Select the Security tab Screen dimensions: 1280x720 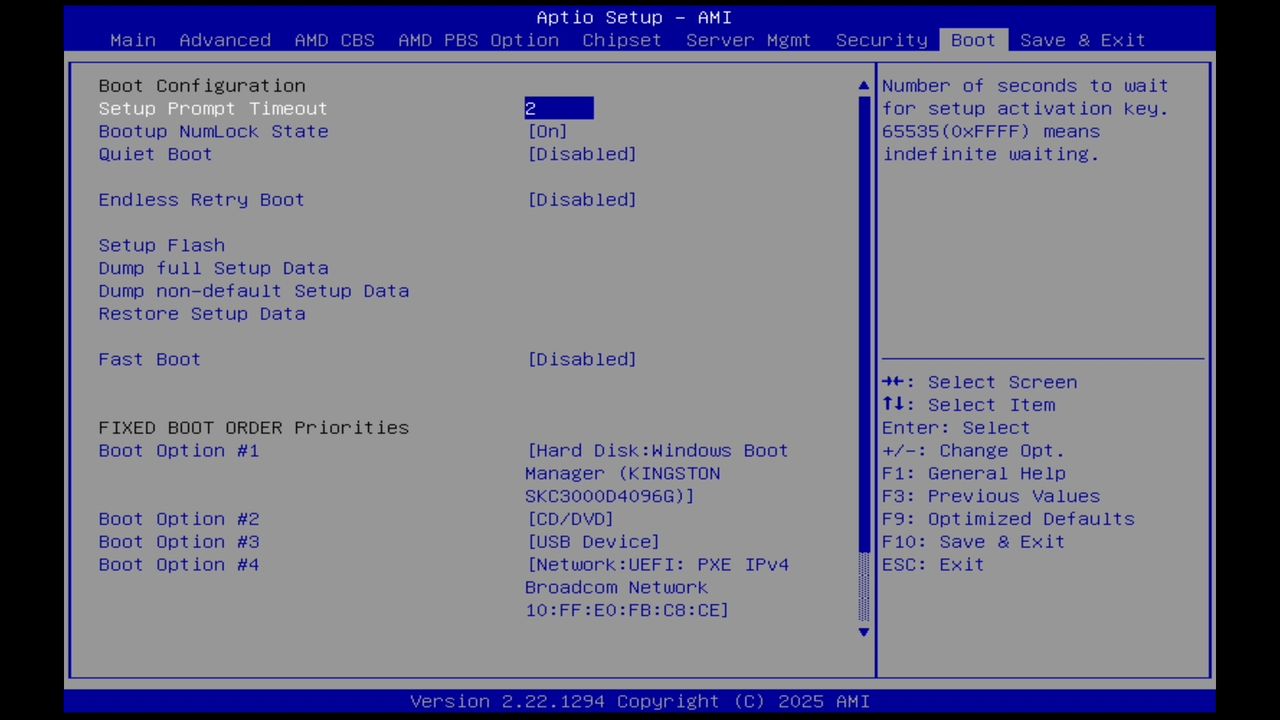tap(881, 40)
